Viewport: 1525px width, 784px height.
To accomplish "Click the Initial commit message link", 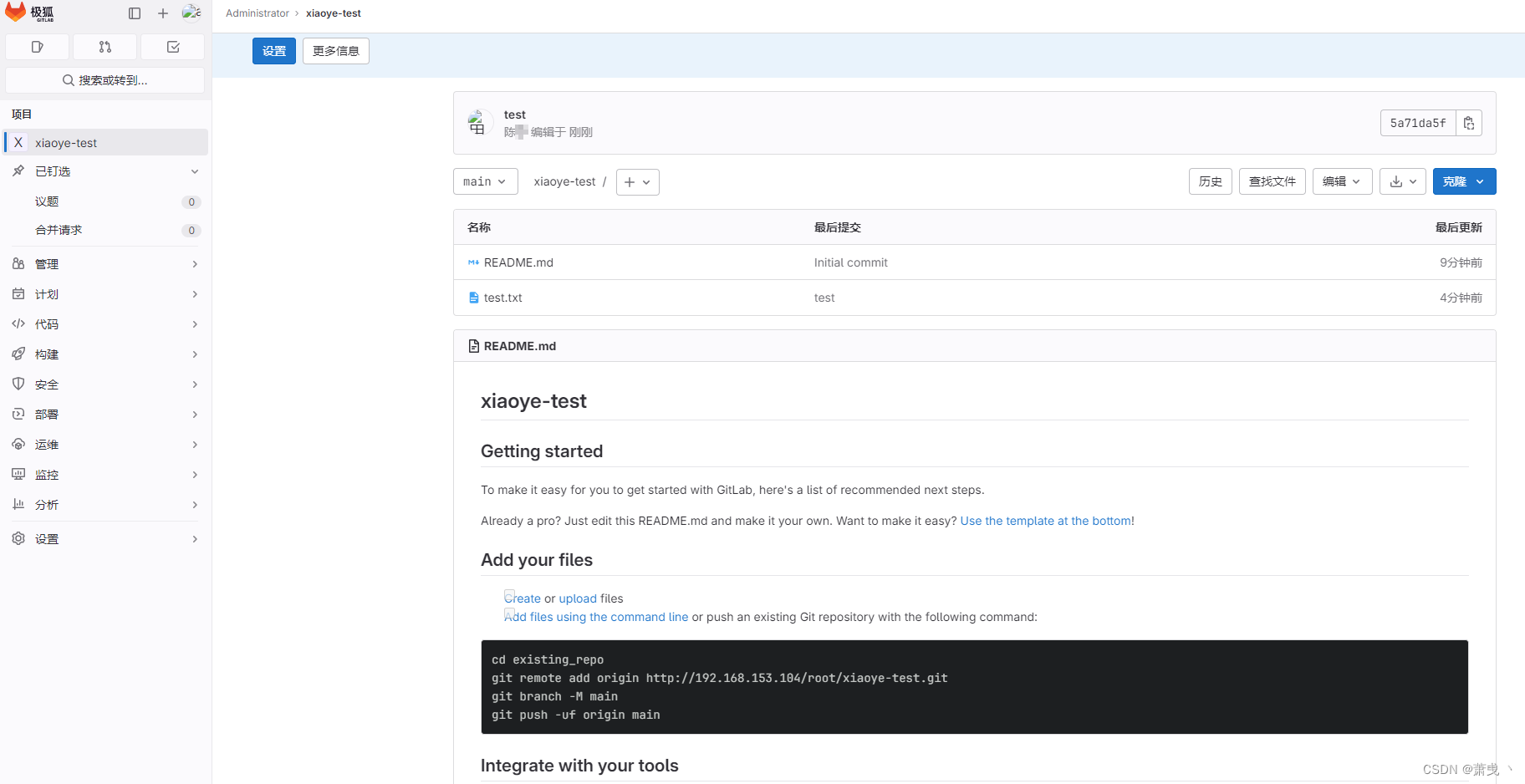I will [851, 262].
